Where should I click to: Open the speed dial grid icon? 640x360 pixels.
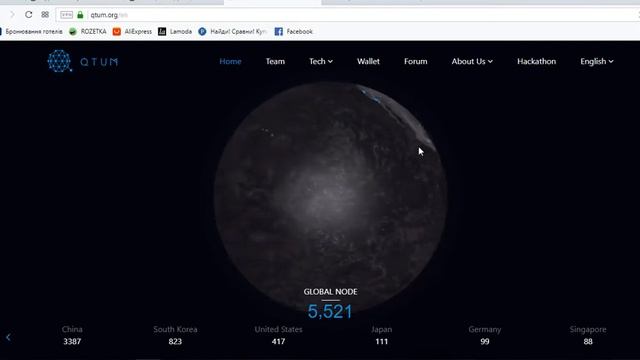pyautogui.click(x=45, y=15)
